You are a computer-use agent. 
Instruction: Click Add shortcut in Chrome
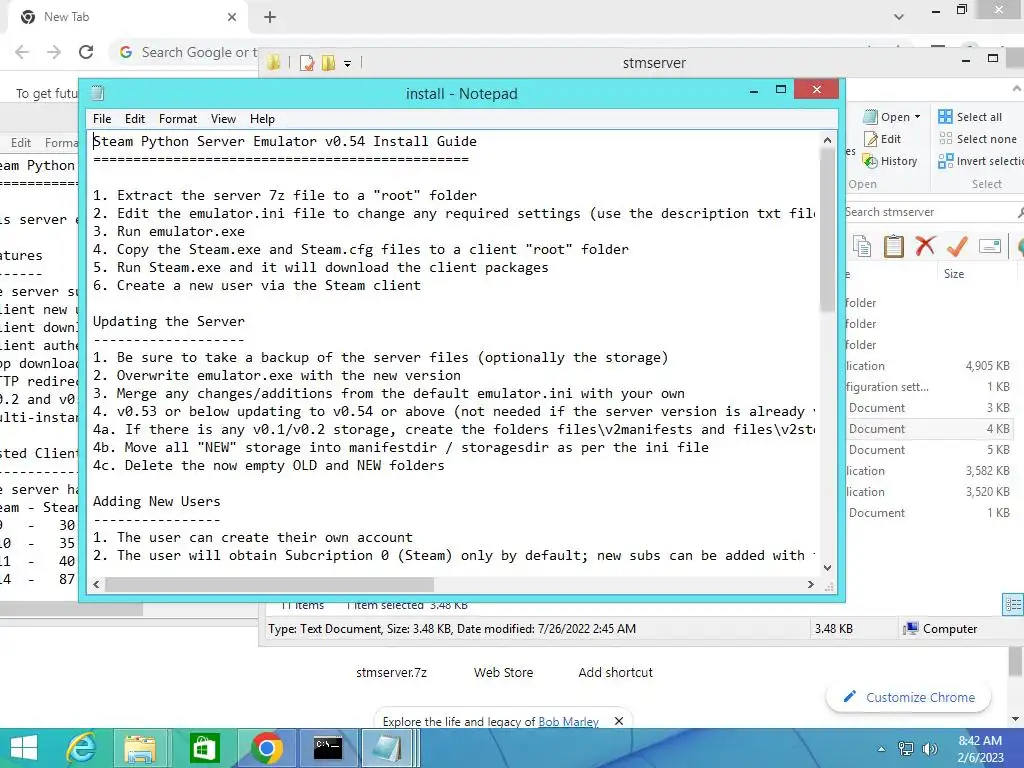click(615, 672)
